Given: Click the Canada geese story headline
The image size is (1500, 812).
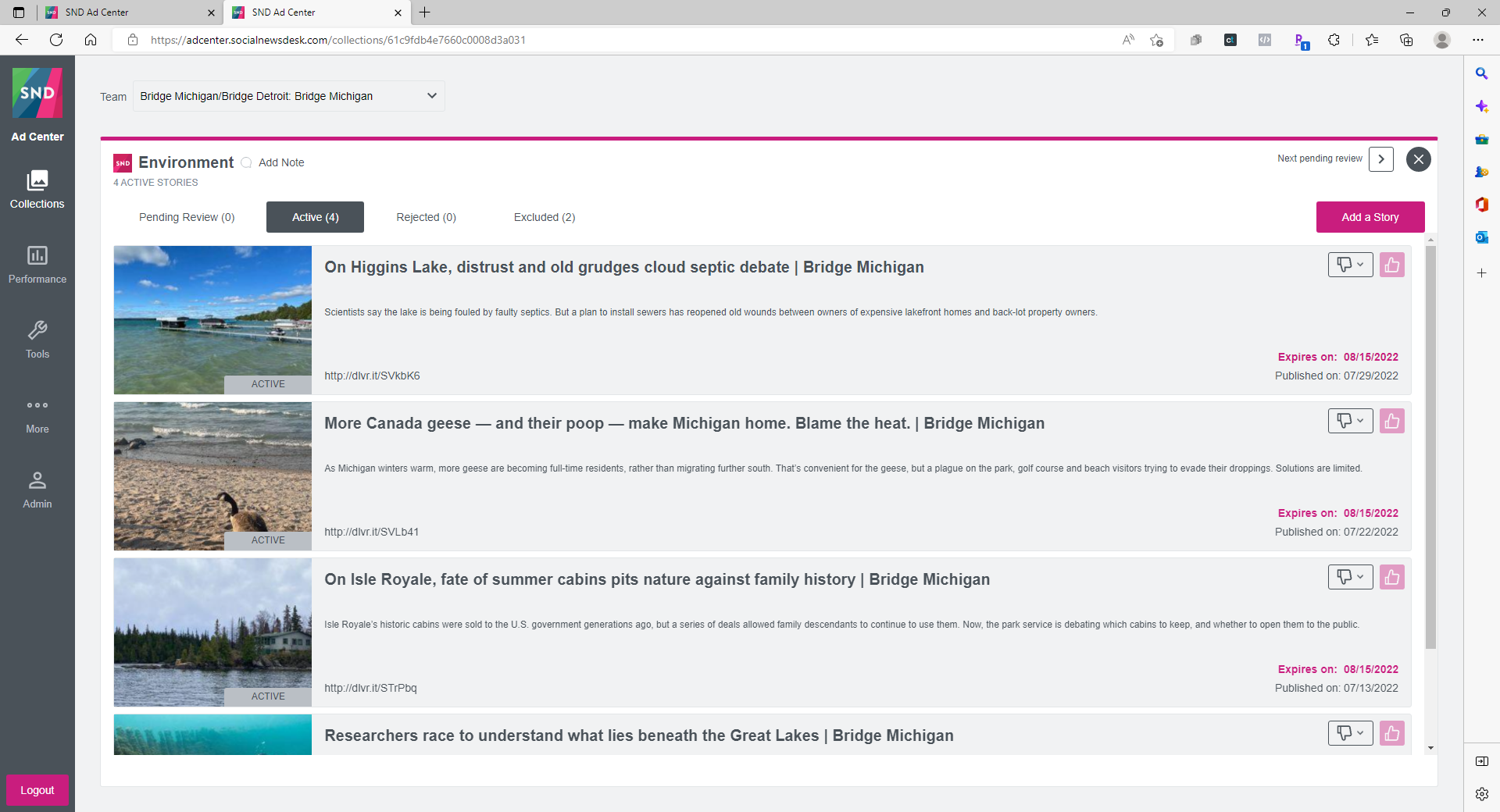Looking at the screenshot, I should (x=684, y=423).
